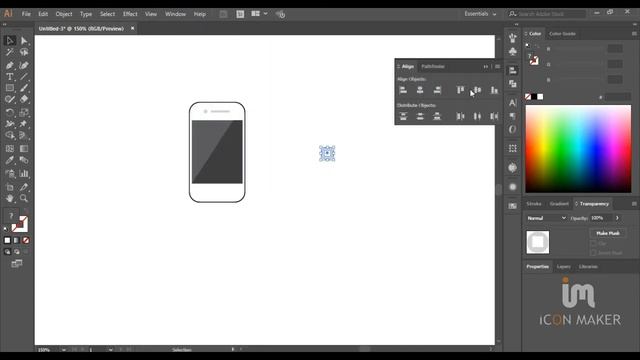Reset default fill and stroke in toolbar
Image resolution: width=640 pixels, height=360 pixels.
click(6, 229)
